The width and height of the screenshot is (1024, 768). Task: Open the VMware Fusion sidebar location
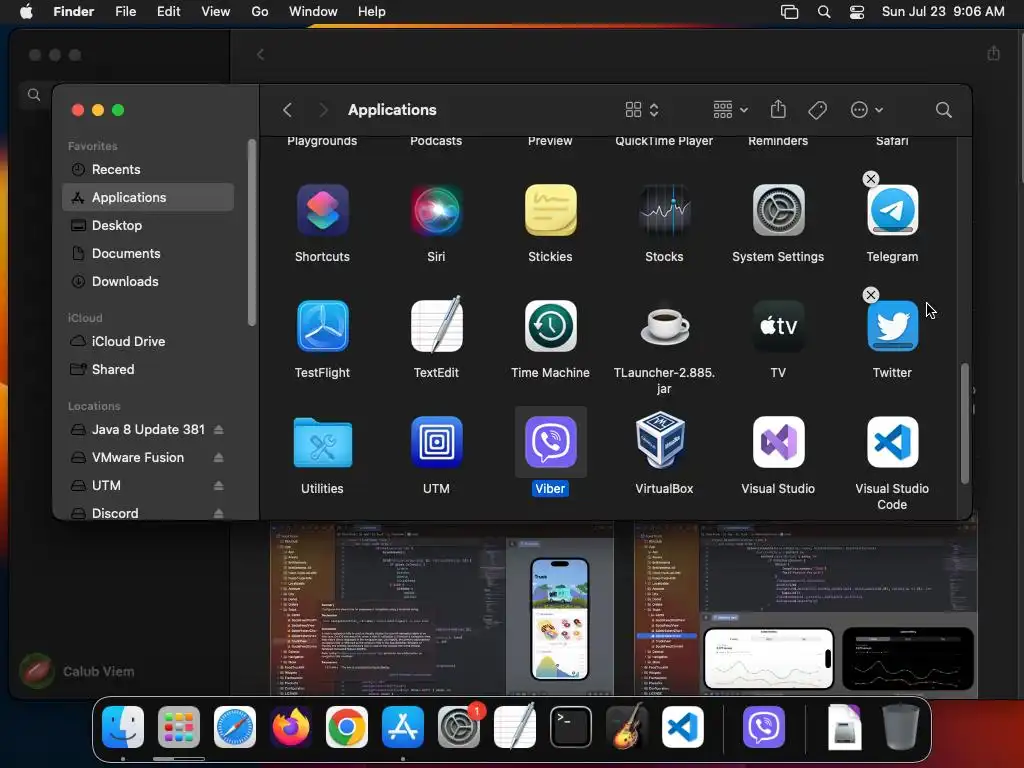(138, 457)
